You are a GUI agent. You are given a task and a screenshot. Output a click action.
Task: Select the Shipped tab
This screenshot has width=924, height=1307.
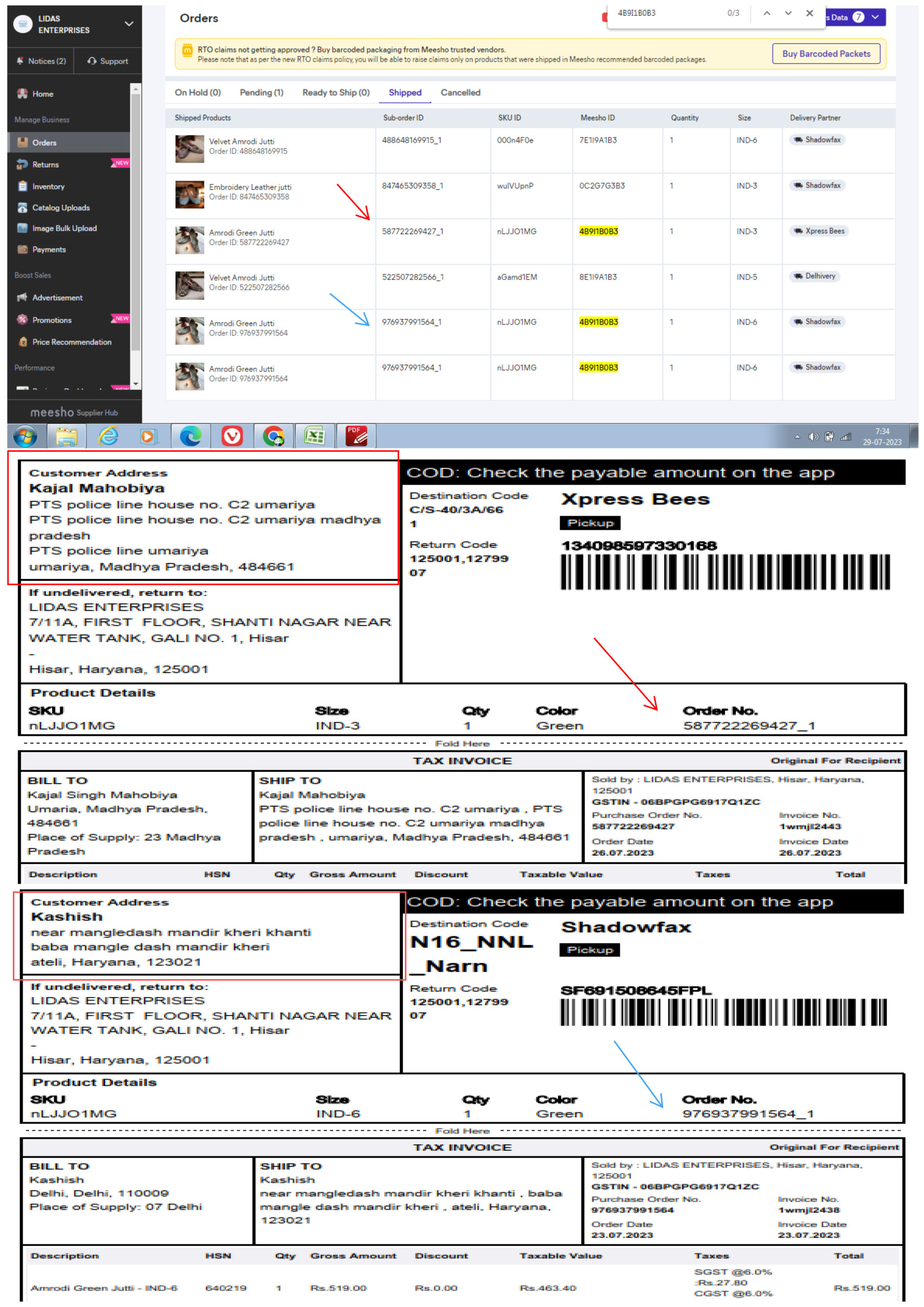click(405, 92)
